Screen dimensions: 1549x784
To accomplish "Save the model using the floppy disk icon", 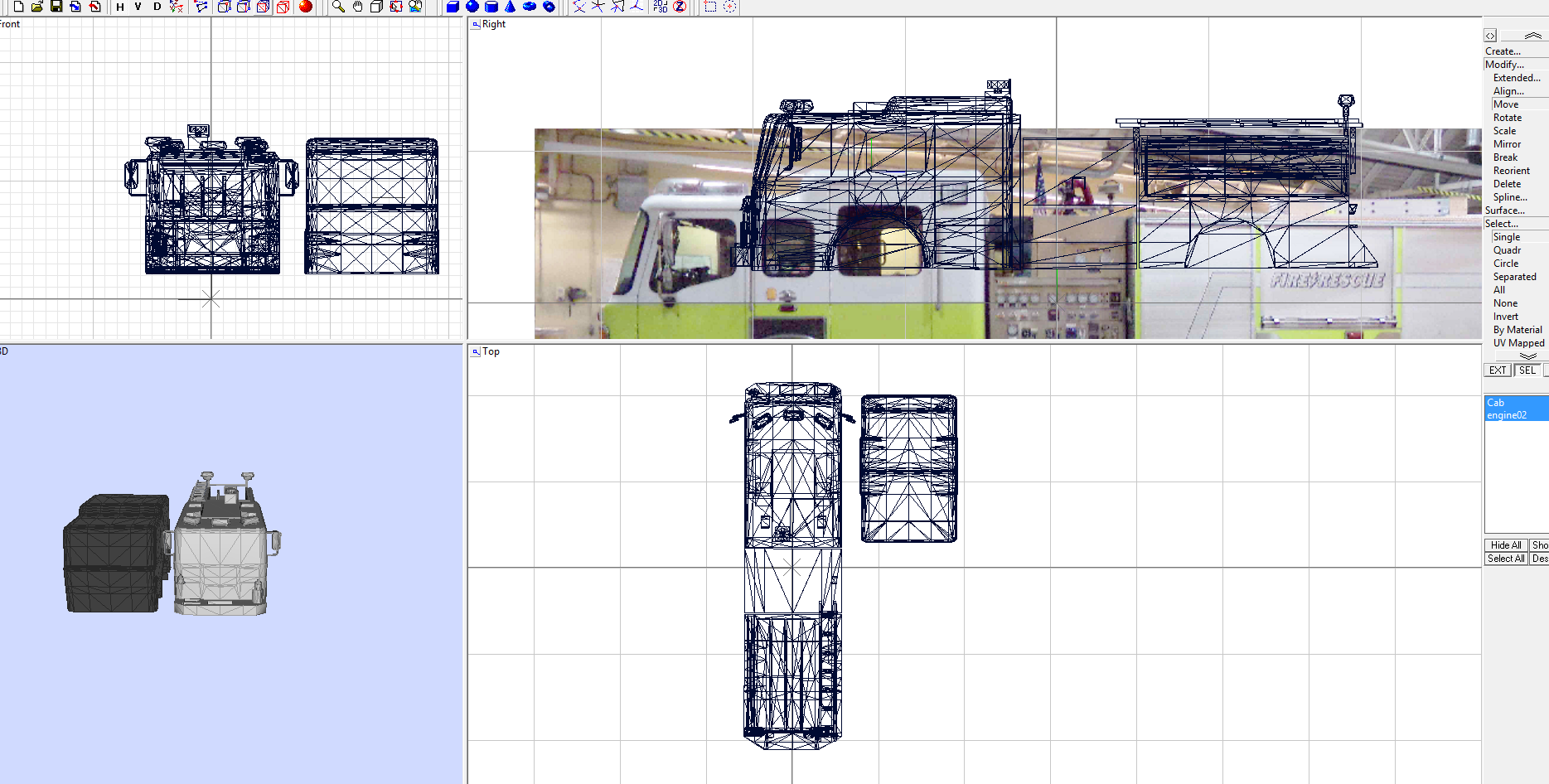I will point(55,7).
